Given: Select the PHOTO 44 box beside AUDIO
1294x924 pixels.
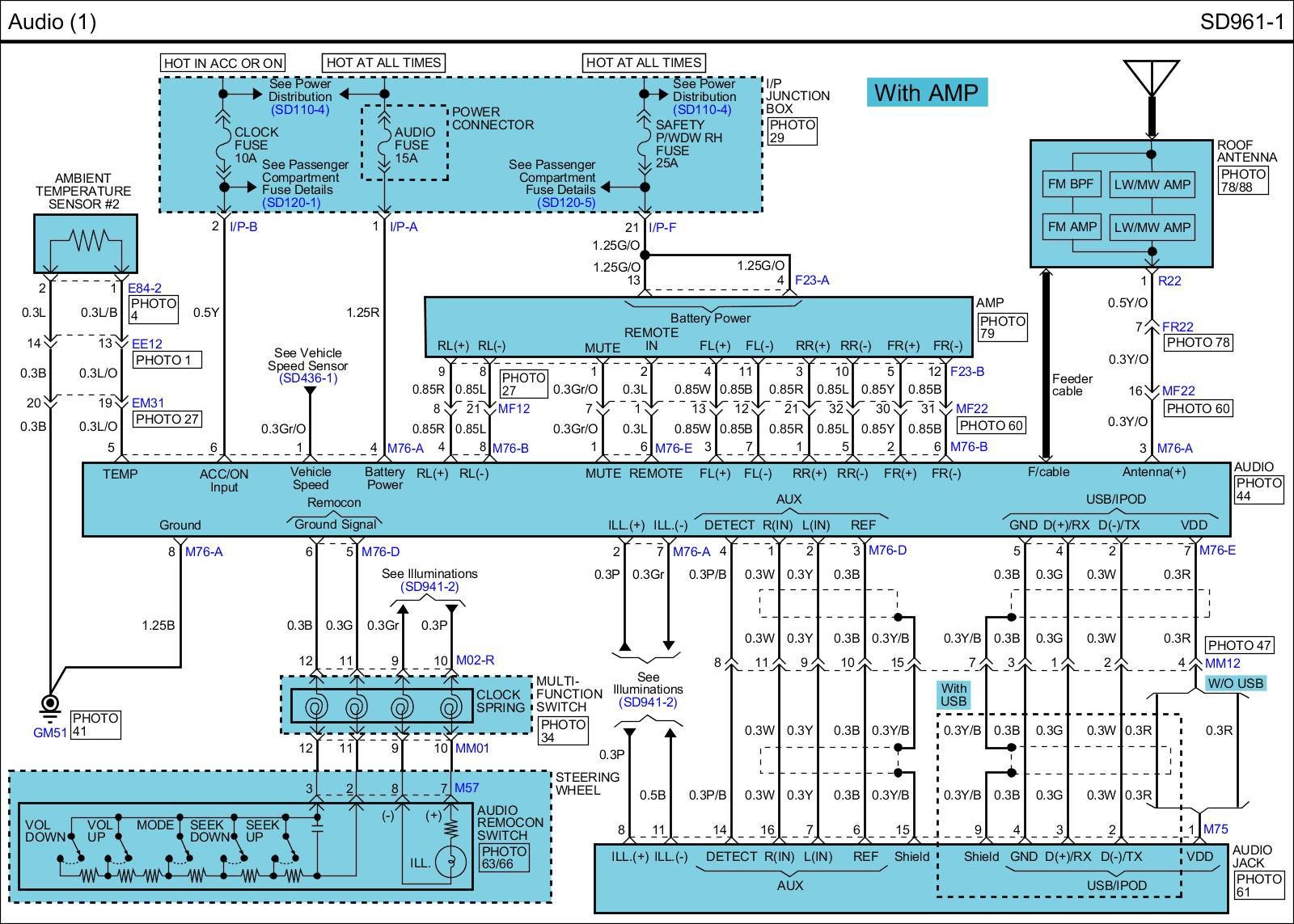Looking at the screenshot, I should (x=1259, y=489).
